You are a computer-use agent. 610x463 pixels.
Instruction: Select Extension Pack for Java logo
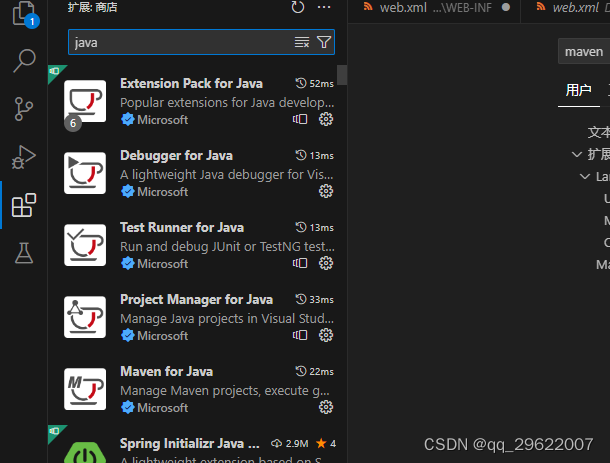pyautogui.click(x=85, y=101)
